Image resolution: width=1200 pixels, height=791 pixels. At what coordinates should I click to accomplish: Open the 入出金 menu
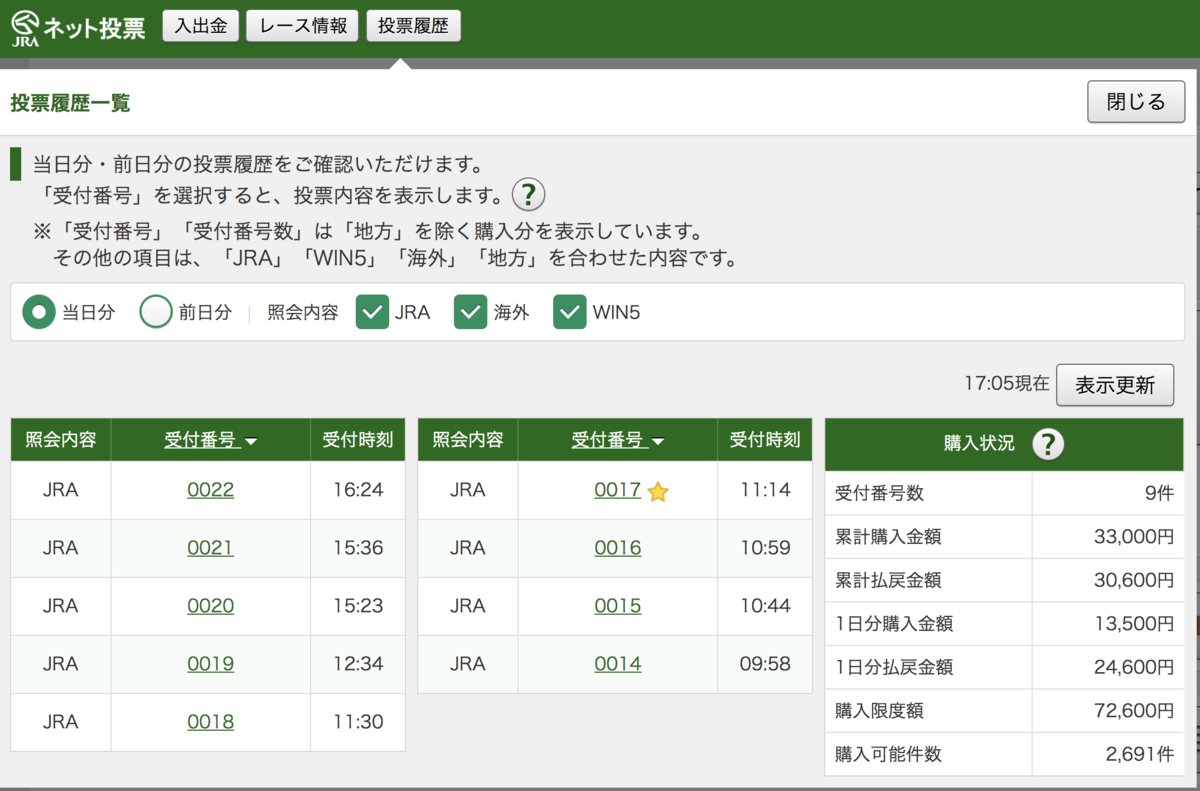(201, 26)
